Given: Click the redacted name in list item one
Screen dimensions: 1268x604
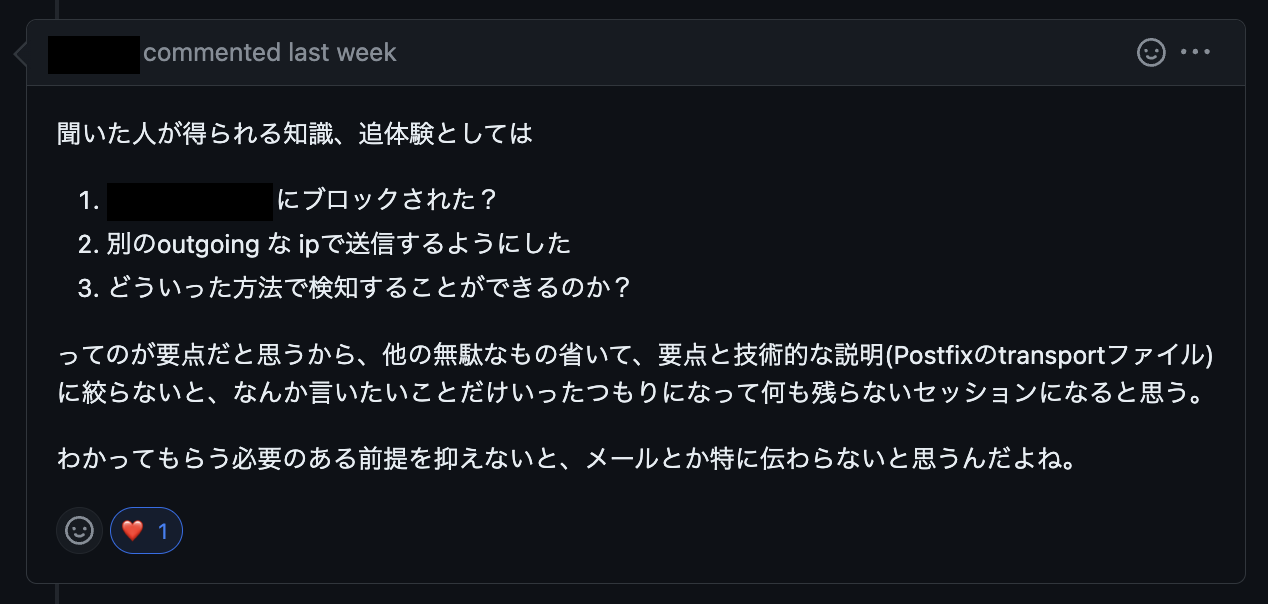Looking at the screenshot, I should [x=189, y=200].
